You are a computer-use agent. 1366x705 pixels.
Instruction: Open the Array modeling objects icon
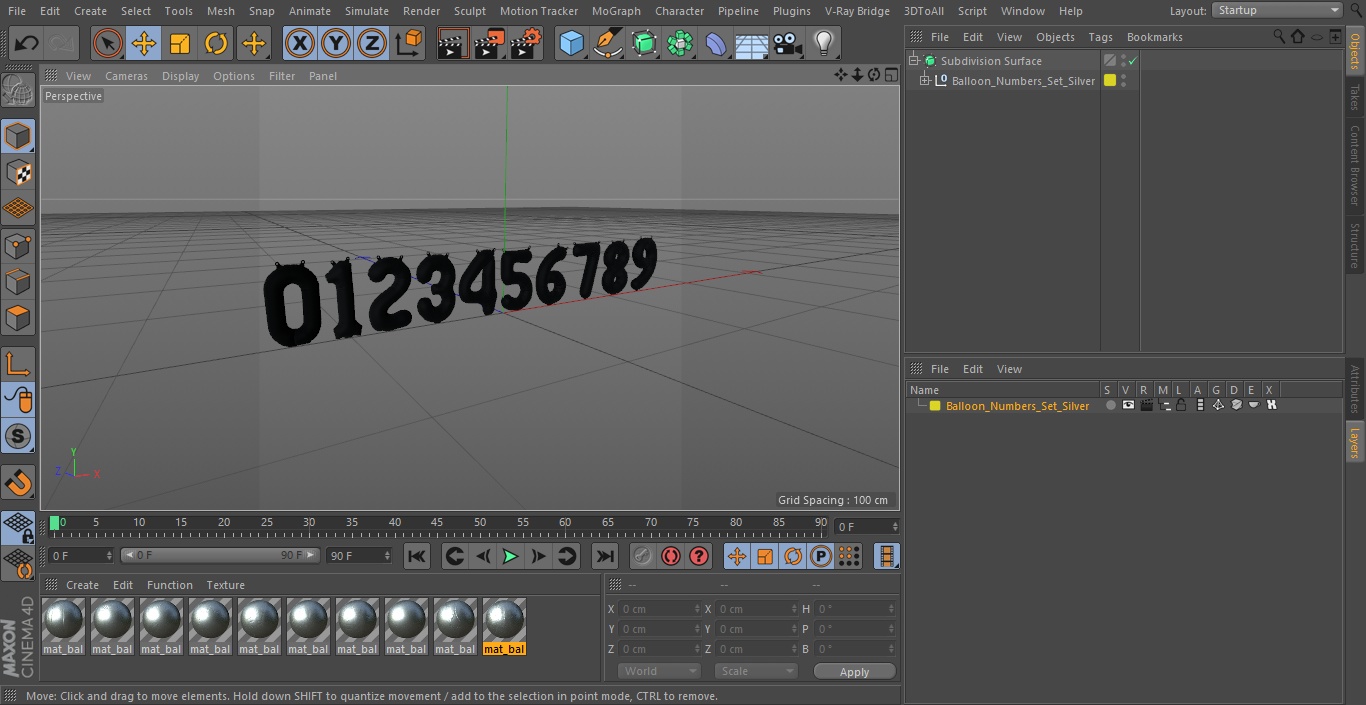680,43
